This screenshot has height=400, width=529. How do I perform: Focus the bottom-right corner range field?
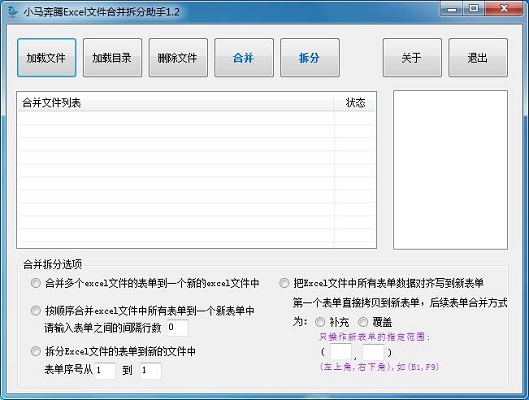click(x=373, y=352)
